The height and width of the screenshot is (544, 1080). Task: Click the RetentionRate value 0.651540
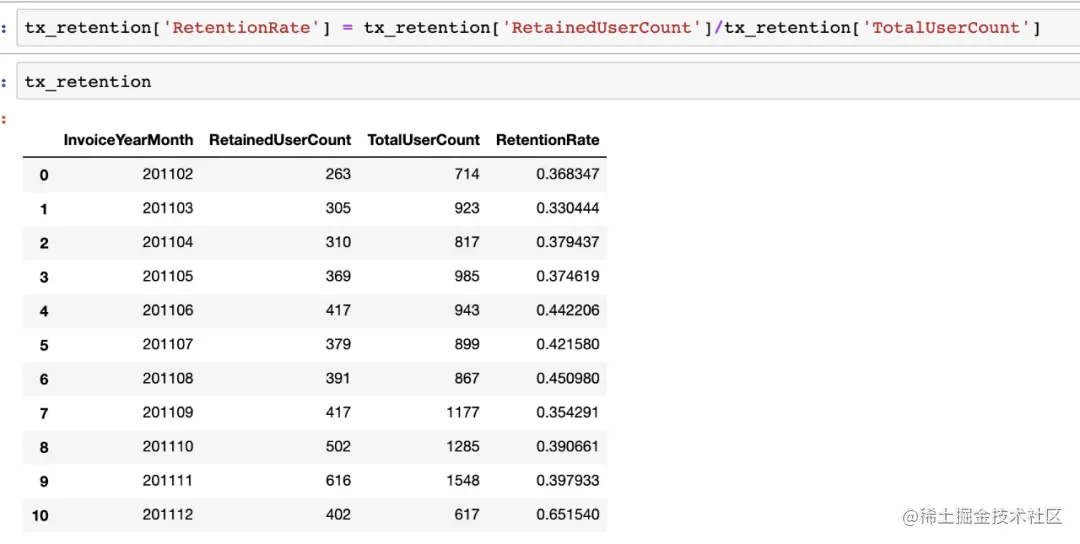(568, 514)
